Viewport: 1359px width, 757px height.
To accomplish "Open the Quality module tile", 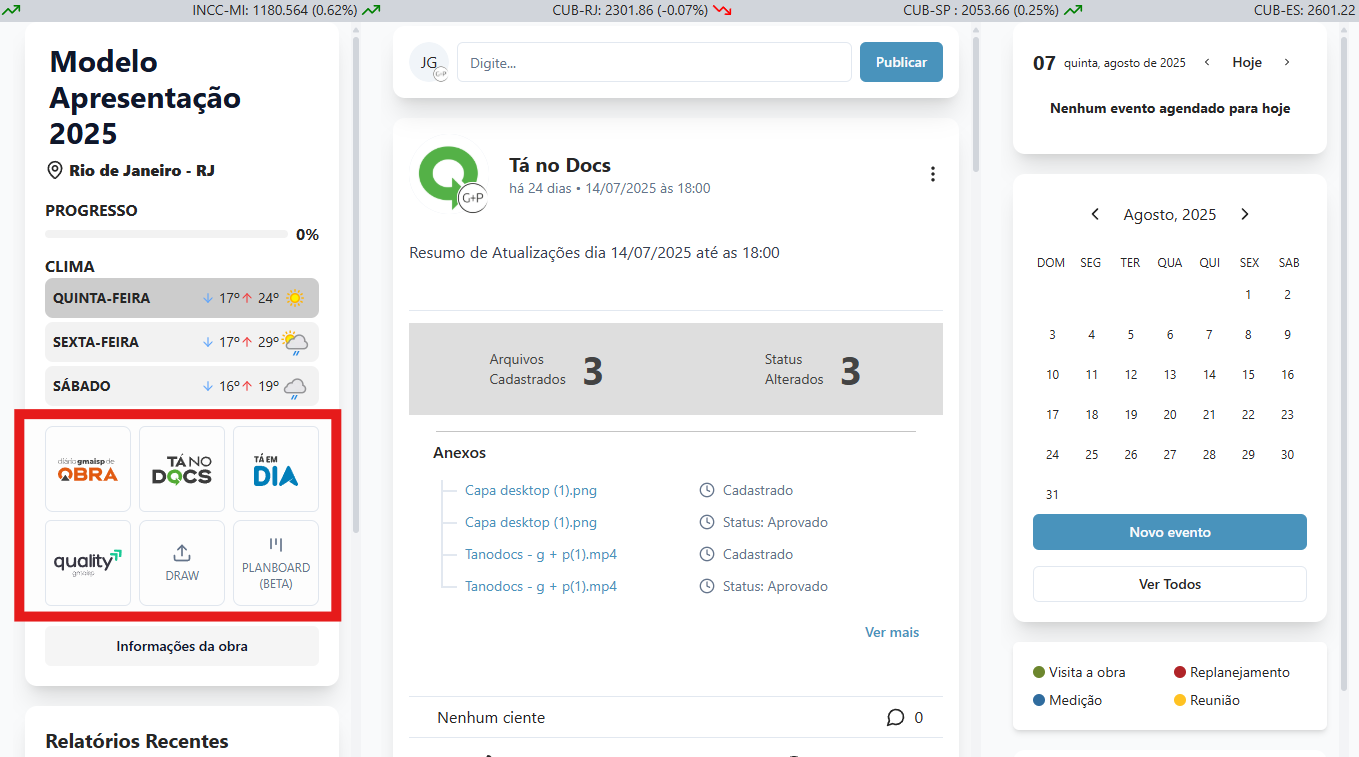I will click(x=88, y=563).
